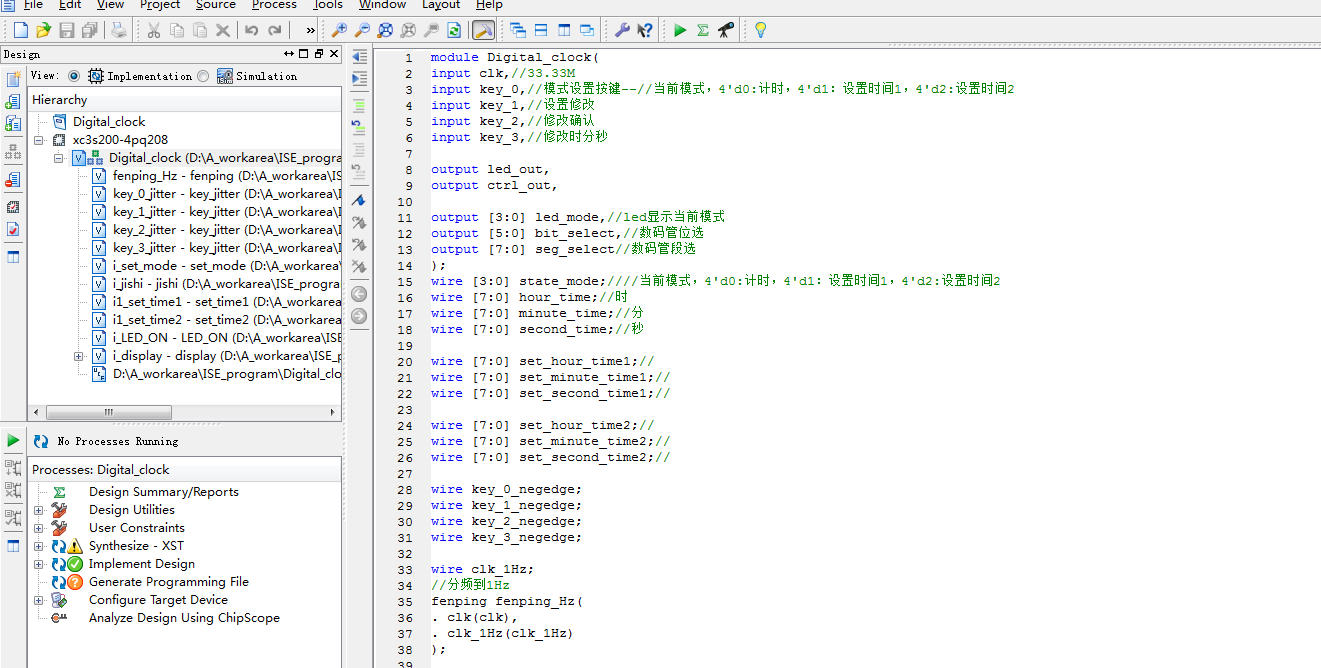Select Generate Programming File process
Screen dimensions: 1321x668
pos(168,582)
